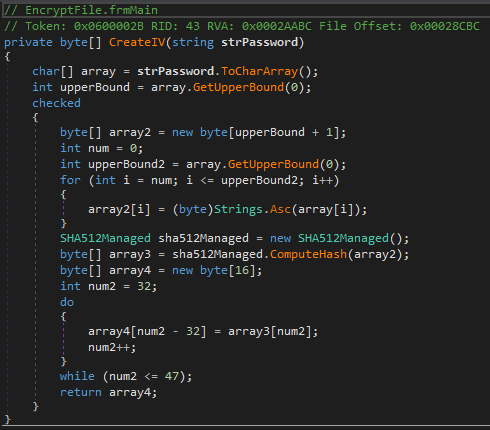This screenshot has width=490, height=430.
Task: Select the strPassword parameter in signature
Action: pyautogui.click(x=259, y=42)
